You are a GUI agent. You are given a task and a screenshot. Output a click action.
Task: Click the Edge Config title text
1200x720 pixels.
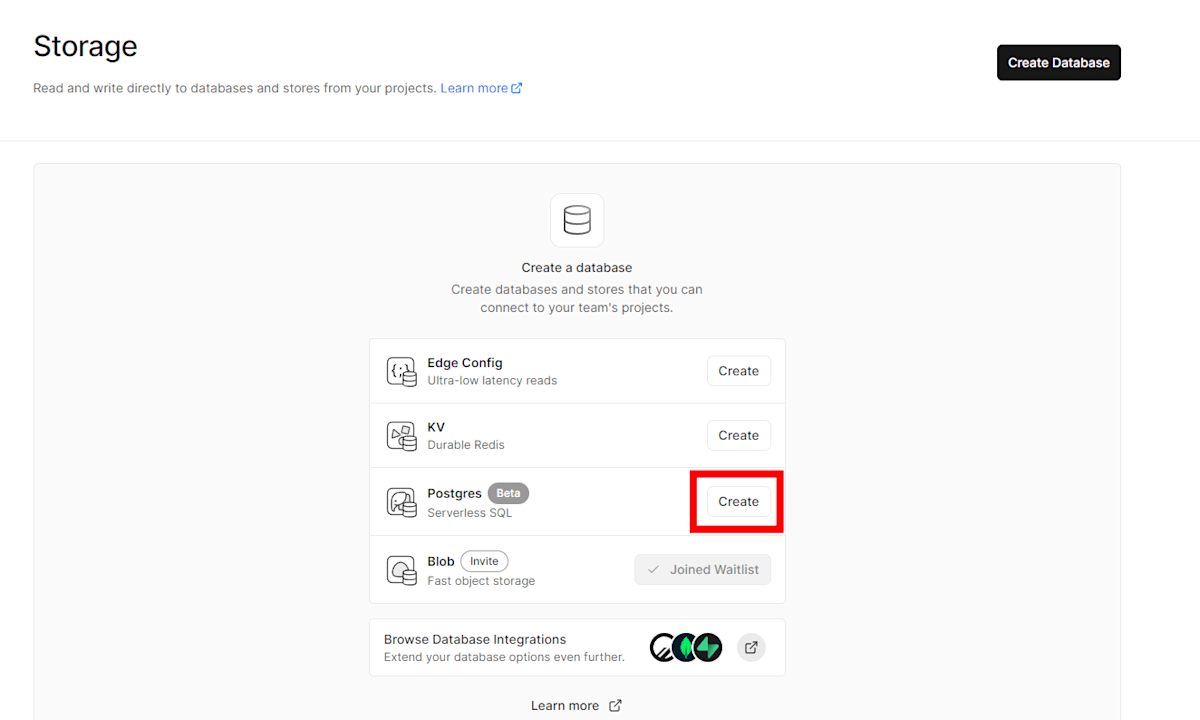click(465, 363)
